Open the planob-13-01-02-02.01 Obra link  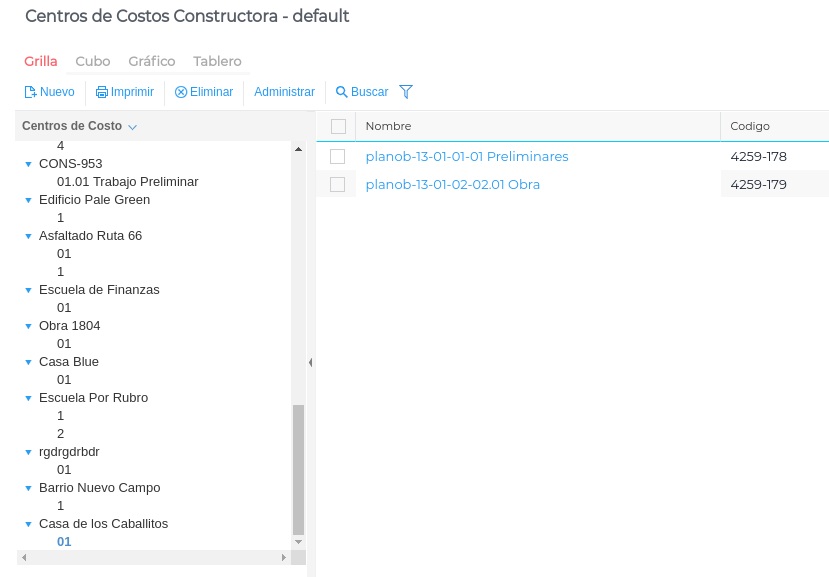pyautogui.click(x=453, y=185)
